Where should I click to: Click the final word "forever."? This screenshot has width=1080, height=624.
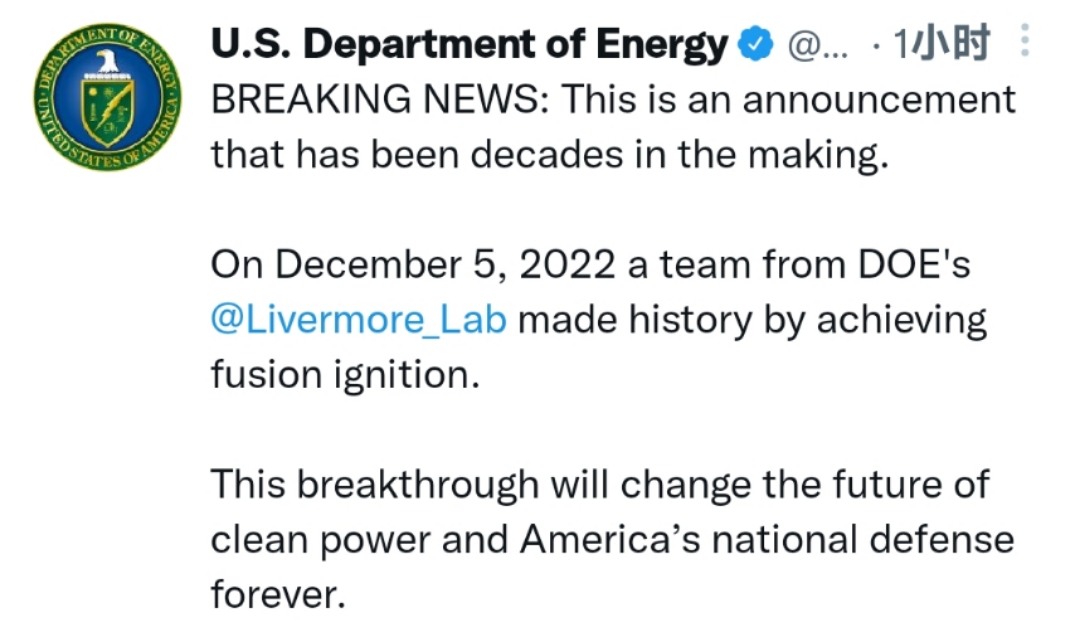pos(278,594)
